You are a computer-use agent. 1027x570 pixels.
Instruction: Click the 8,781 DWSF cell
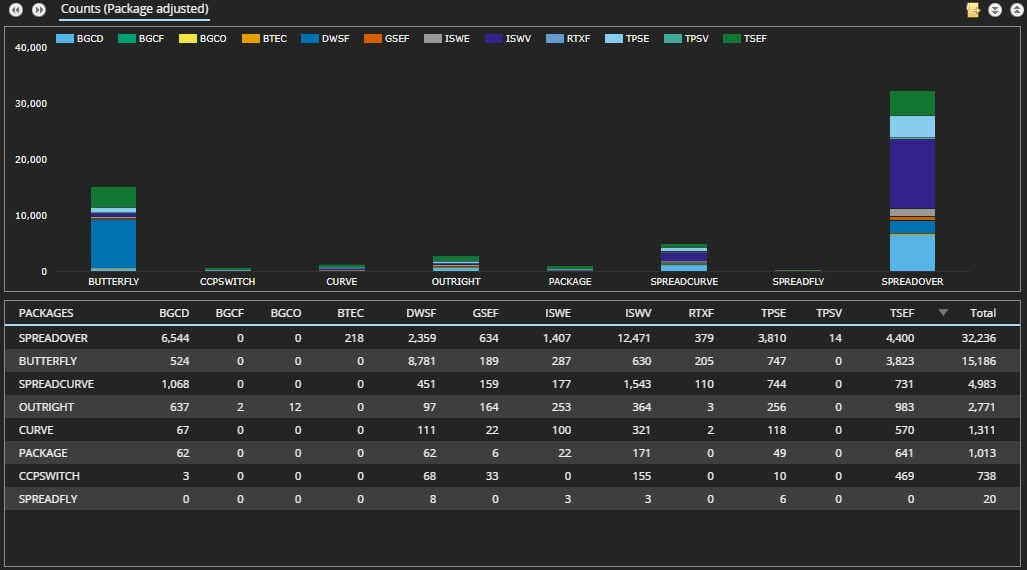tap(421, 361)
